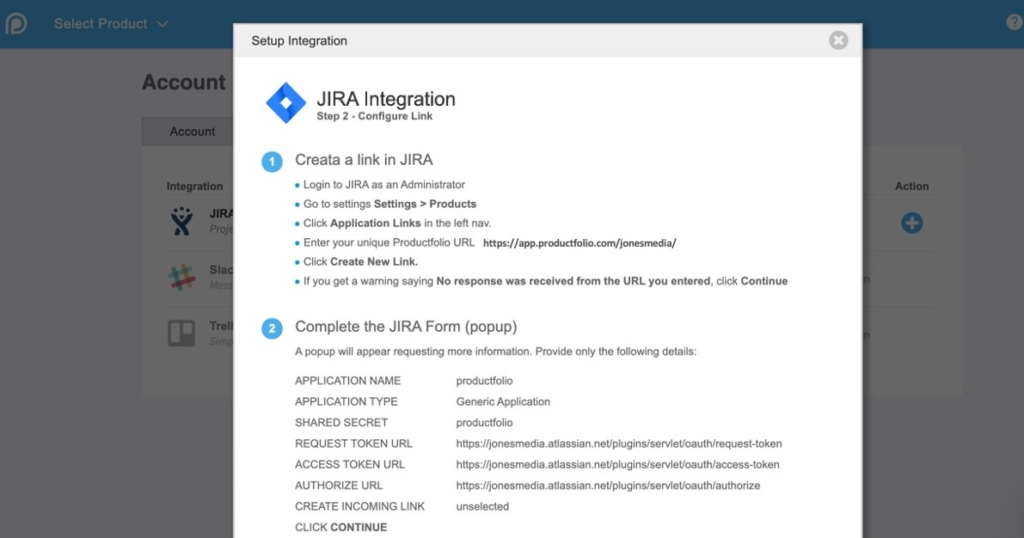This screenshot has height=538, width=1024.
Task: Click the 'Account' page heading behind dialog
Action: coord(184,82)
